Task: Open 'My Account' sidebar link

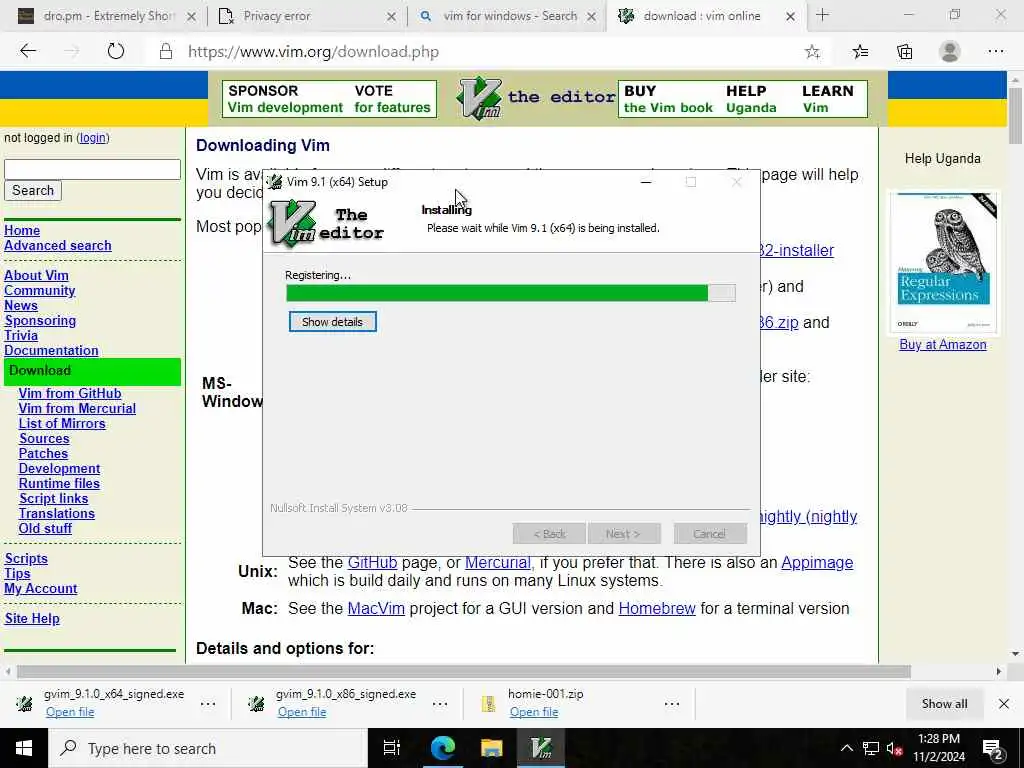Action: coord(40,589)
